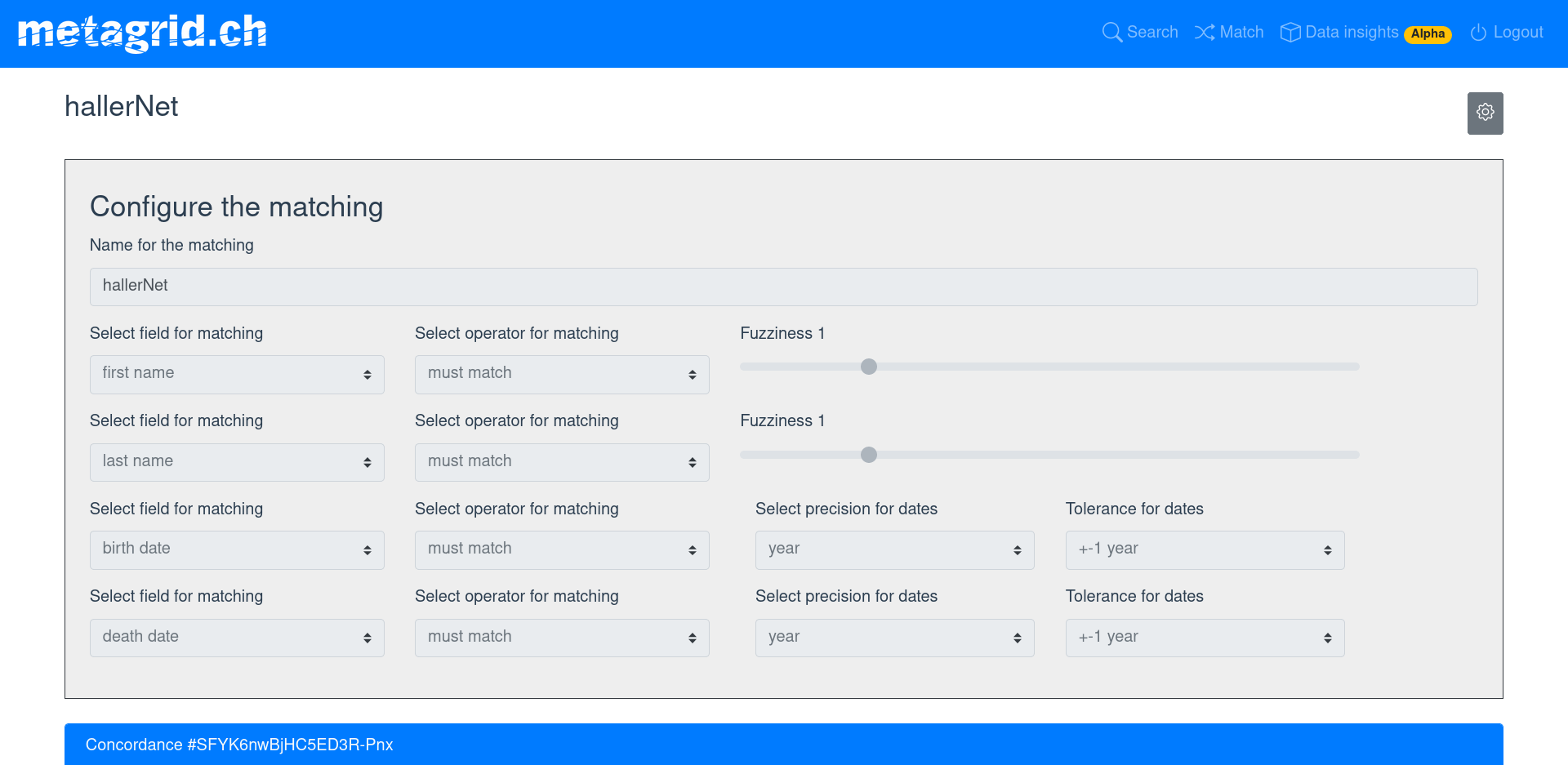1568x765 pixels.
Task: Click the Name for the matching input
Action: coord(783,287)
